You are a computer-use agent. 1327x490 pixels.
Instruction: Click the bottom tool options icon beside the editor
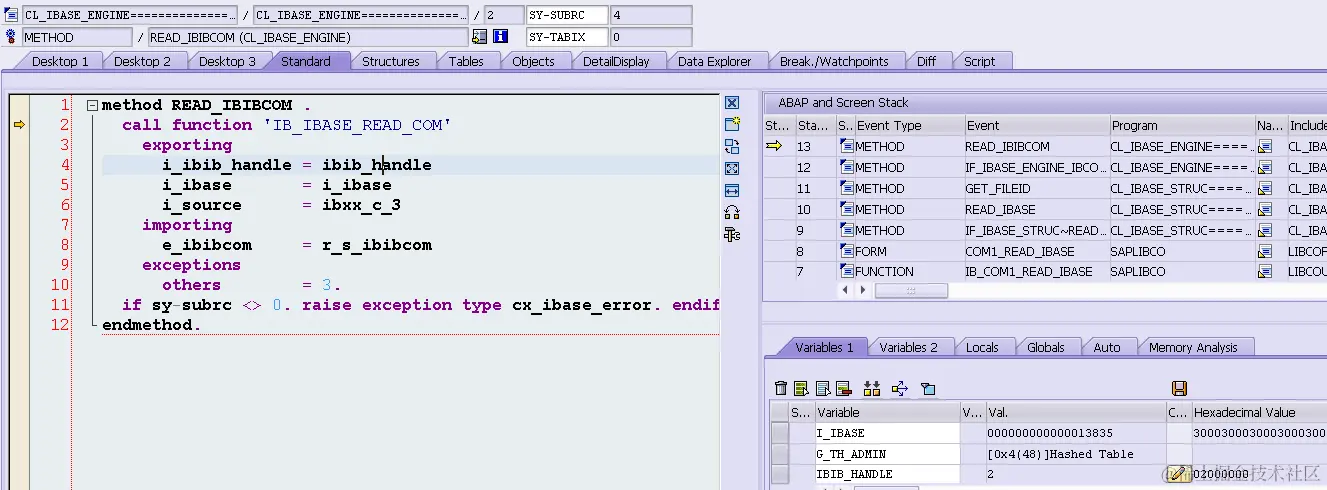pyautogui.click(x=731, y=234)
